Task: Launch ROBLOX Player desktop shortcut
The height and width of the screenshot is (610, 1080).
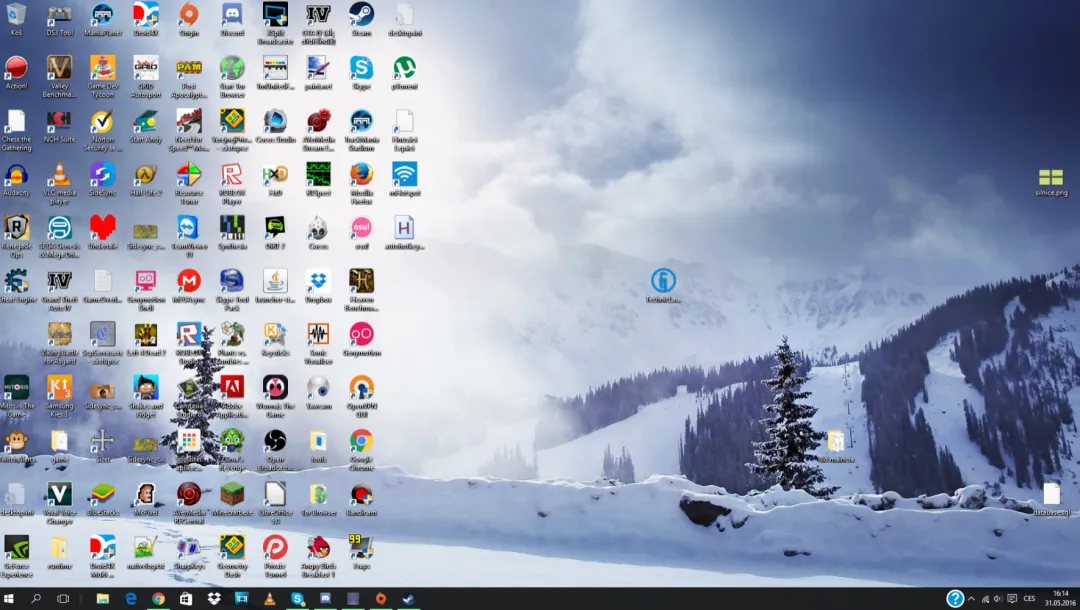Action: pyautogui.click(x=232, y=184)
